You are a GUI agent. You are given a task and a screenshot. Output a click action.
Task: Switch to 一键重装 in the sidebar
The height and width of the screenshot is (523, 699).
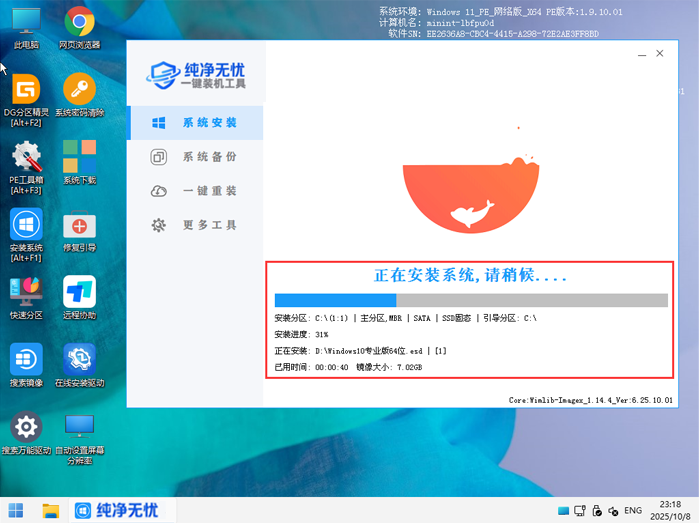tap(196, 191)
